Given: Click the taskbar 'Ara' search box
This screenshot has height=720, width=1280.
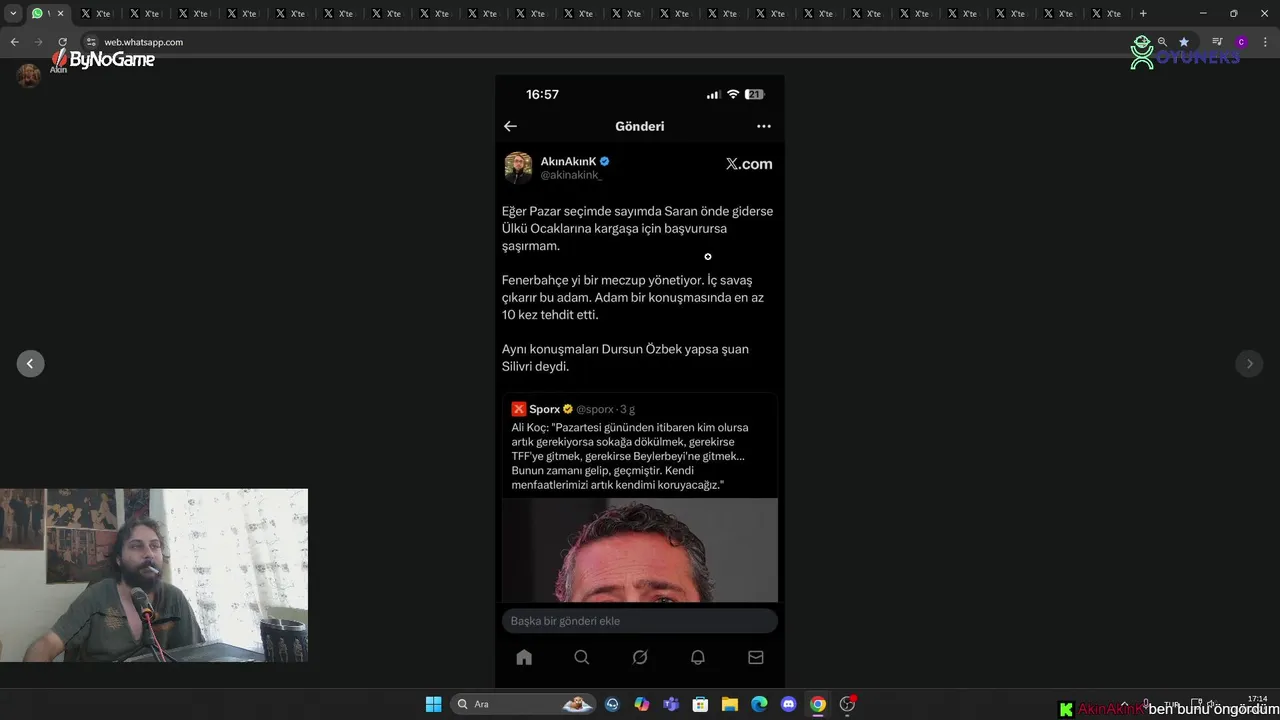Looking at the screenshot, I should click(525, 704).
